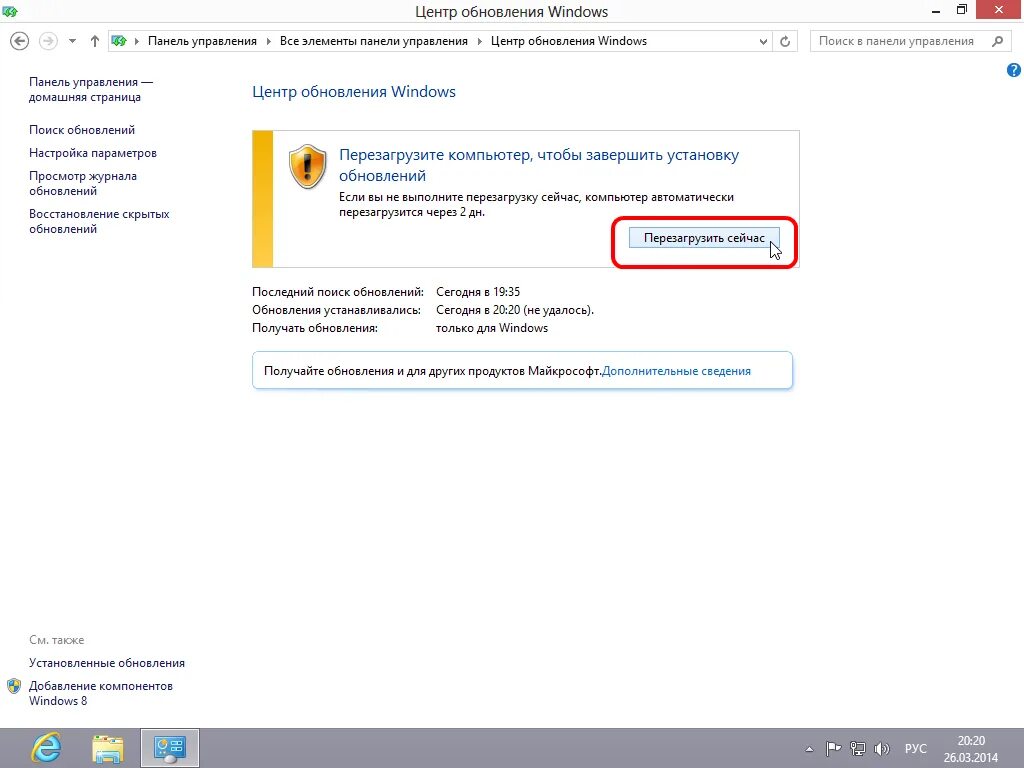Open 'Панель управления — домашняя страница' link

[91, 89]
